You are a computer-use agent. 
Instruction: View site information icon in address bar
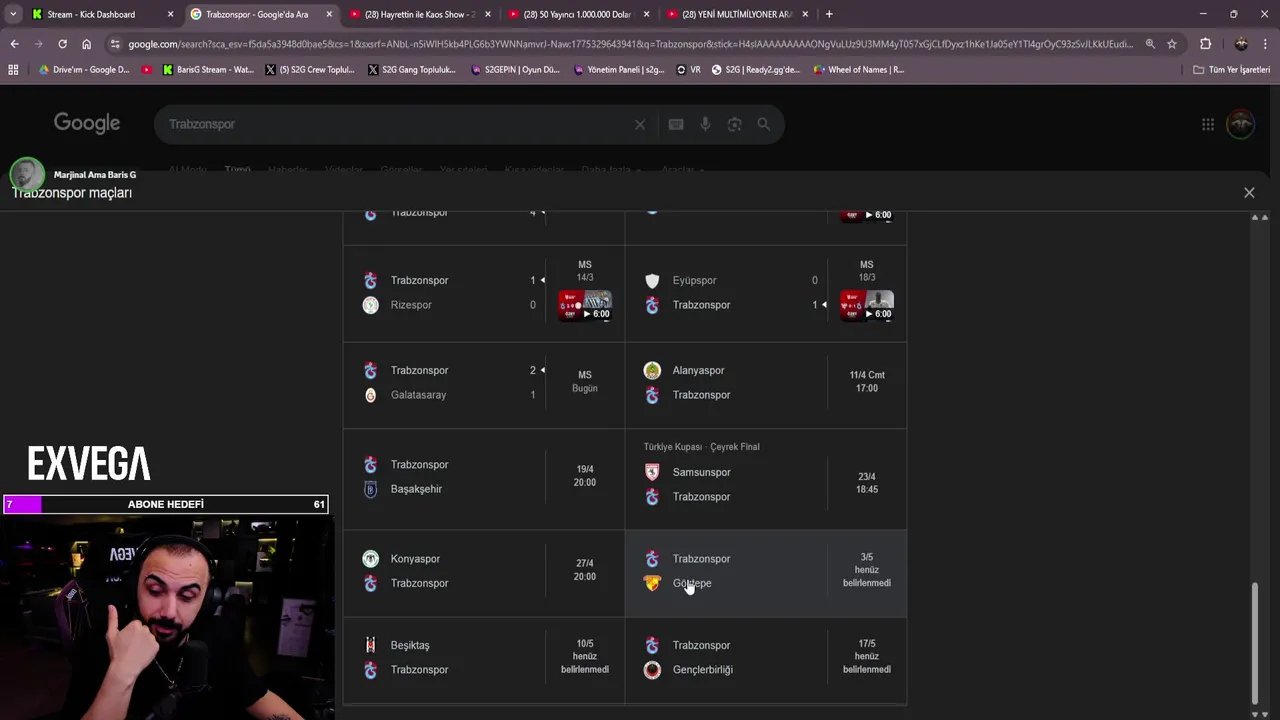coord(115,44)
